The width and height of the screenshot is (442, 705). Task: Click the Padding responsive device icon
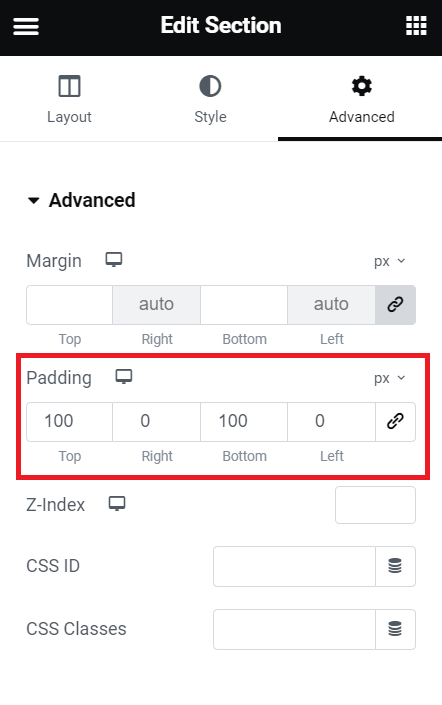[124, 377]
